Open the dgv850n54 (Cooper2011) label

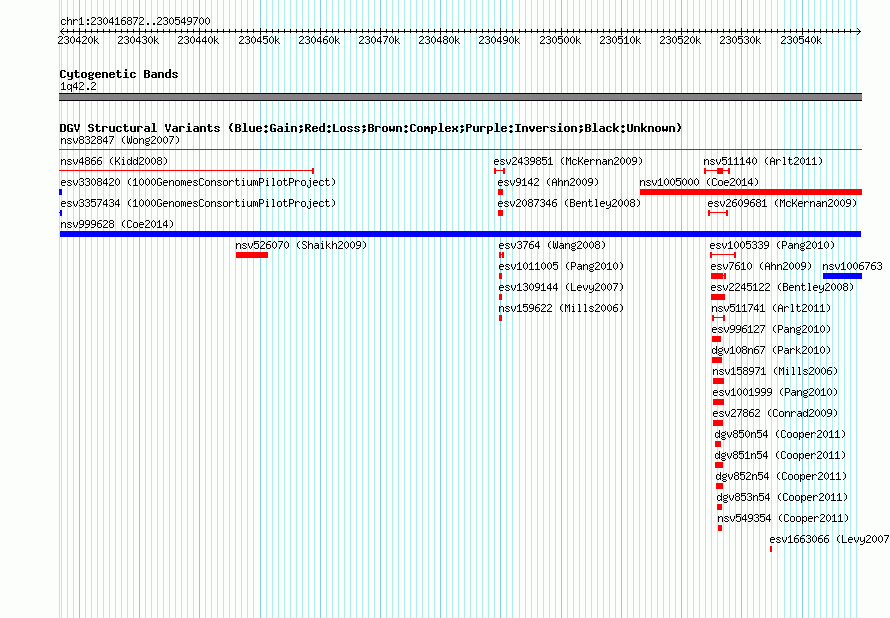(780, 434)
